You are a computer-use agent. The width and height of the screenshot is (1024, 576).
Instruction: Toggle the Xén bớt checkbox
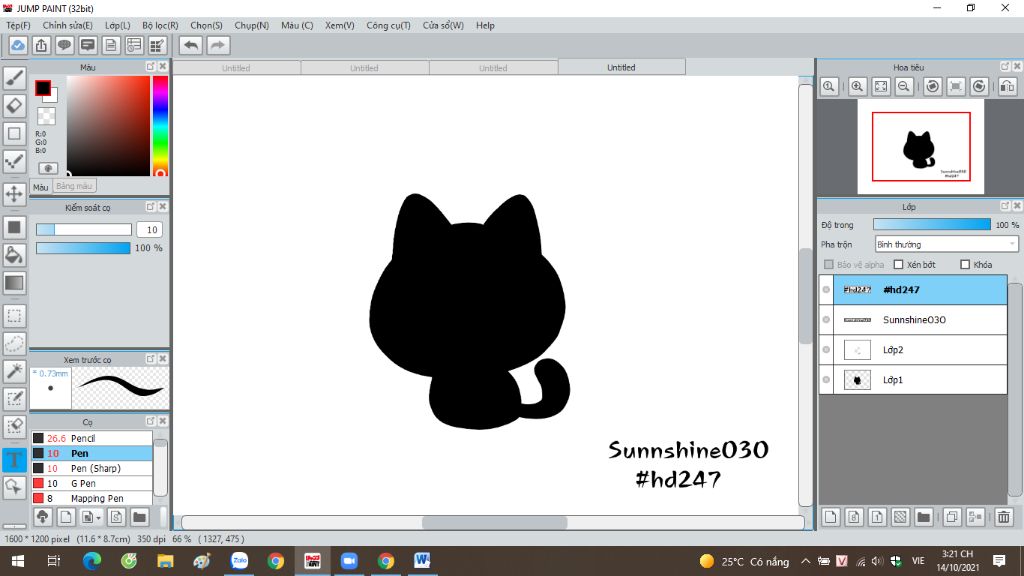point(899,264)
